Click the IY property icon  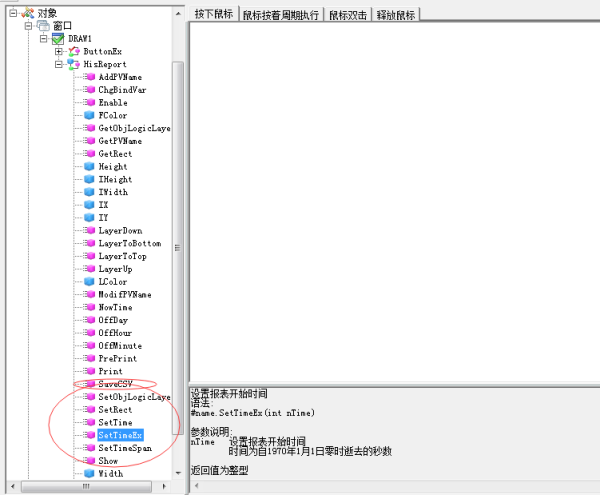(89, 217)
